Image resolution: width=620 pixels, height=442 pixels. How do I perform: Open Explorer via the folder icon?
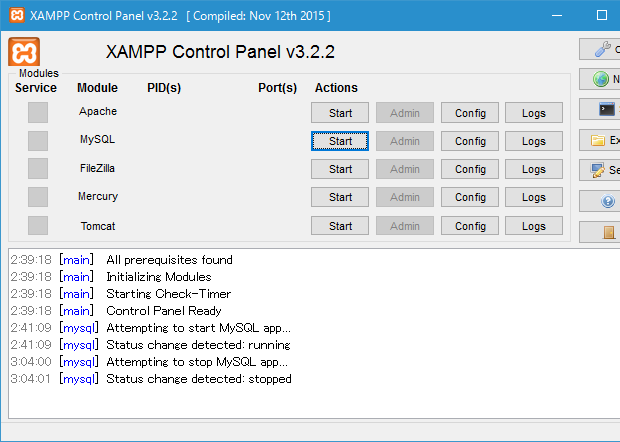(x=600, y=140)
